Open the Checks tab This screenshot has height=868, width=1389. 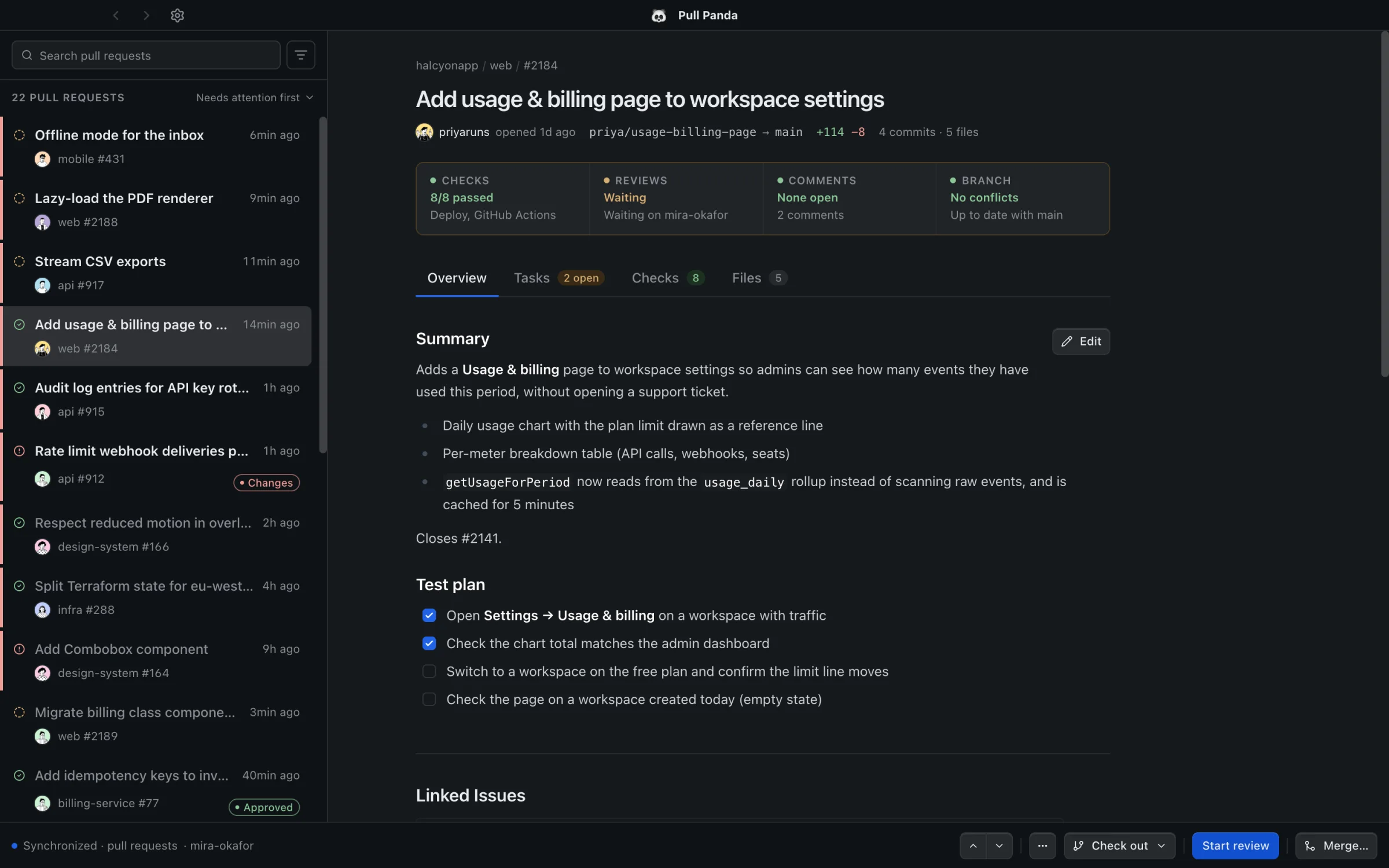coord(667,278)
